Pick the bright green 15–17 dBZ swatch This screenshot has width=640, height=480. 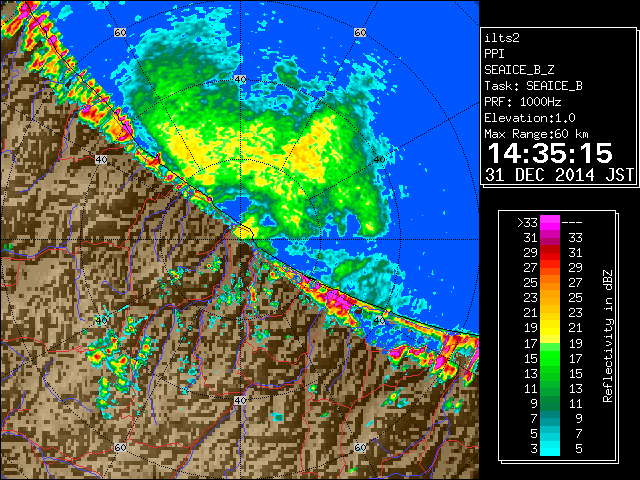click(550, 358)
